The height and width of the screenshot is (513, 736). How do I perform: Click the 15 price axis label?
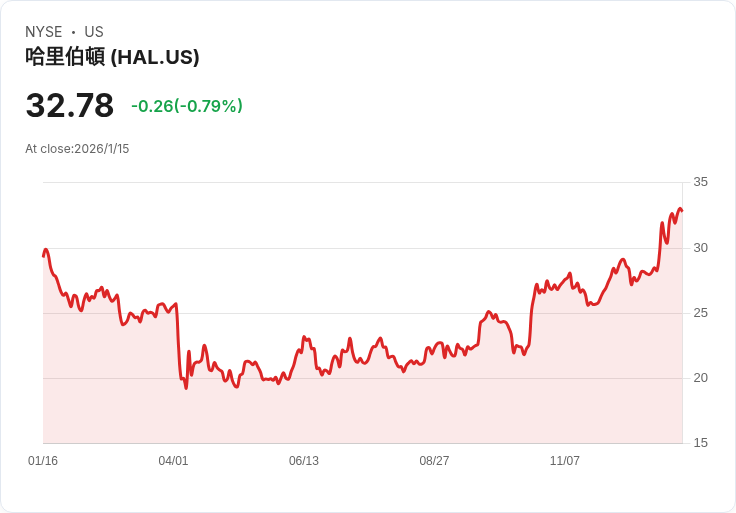click(x=700, y=443)
